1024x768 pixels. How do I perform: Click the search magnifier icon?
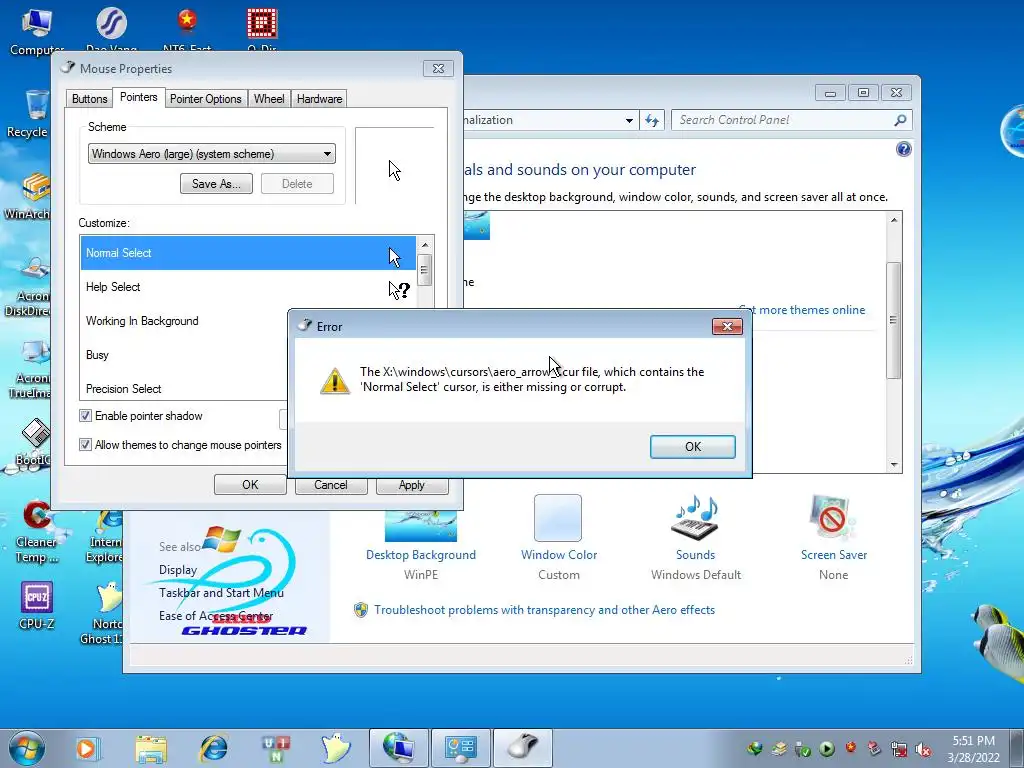coord(900,120)
